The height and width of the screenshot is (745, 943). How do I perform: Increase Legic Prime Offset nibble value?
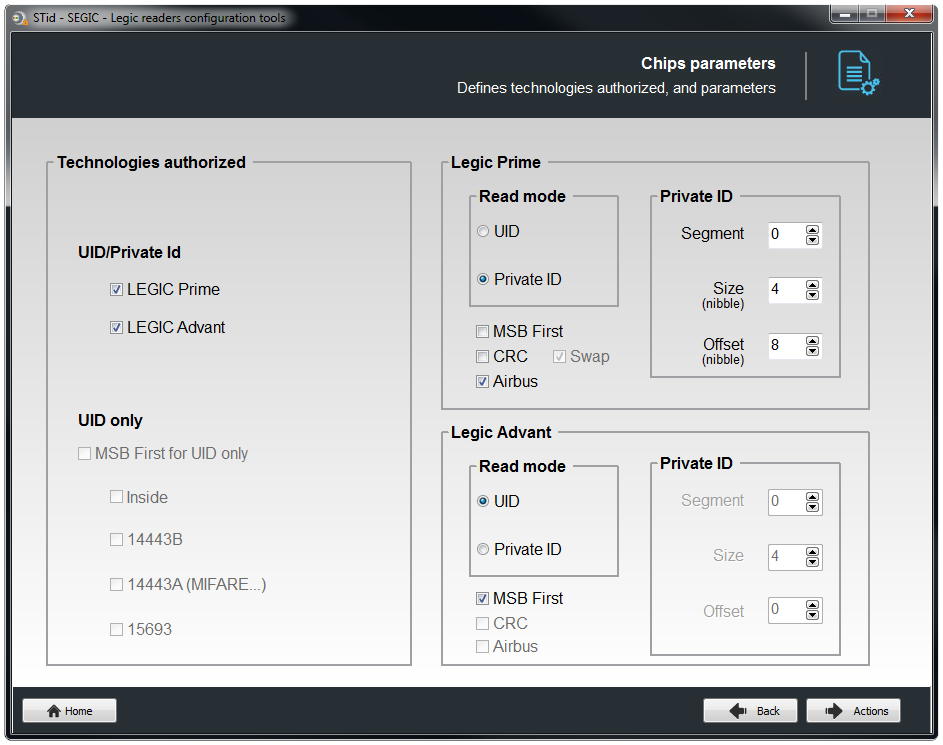pyautogui.click(x=812, y=342)
